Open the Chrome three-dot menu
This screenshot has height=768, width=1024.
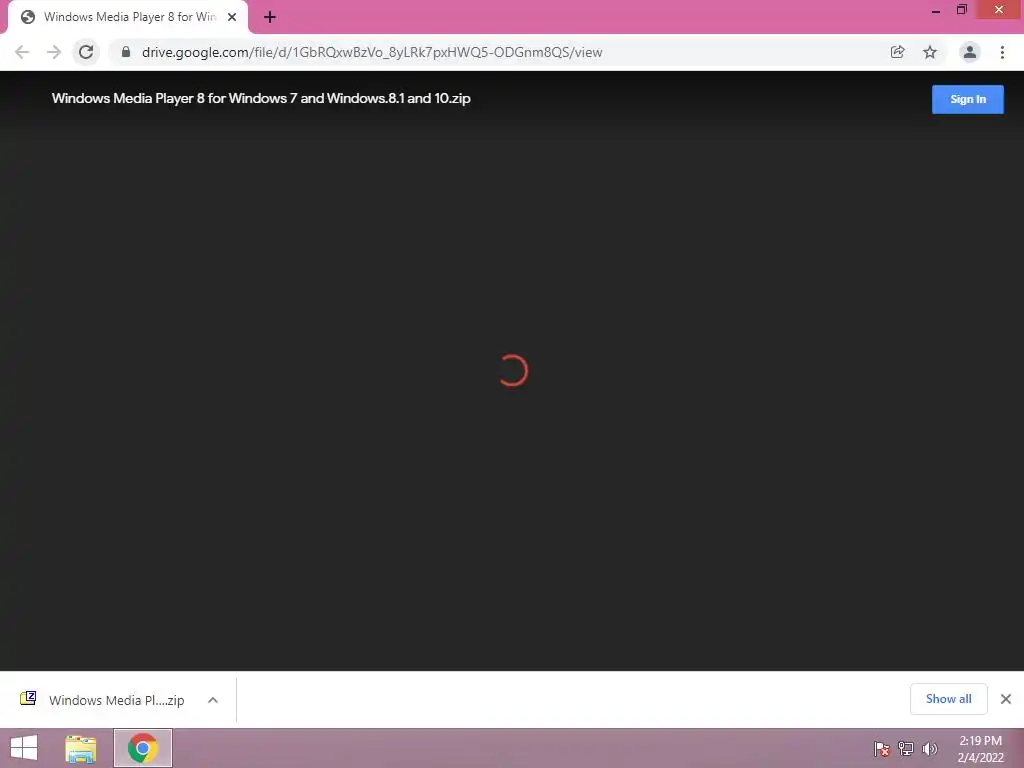coord(1002,52)
